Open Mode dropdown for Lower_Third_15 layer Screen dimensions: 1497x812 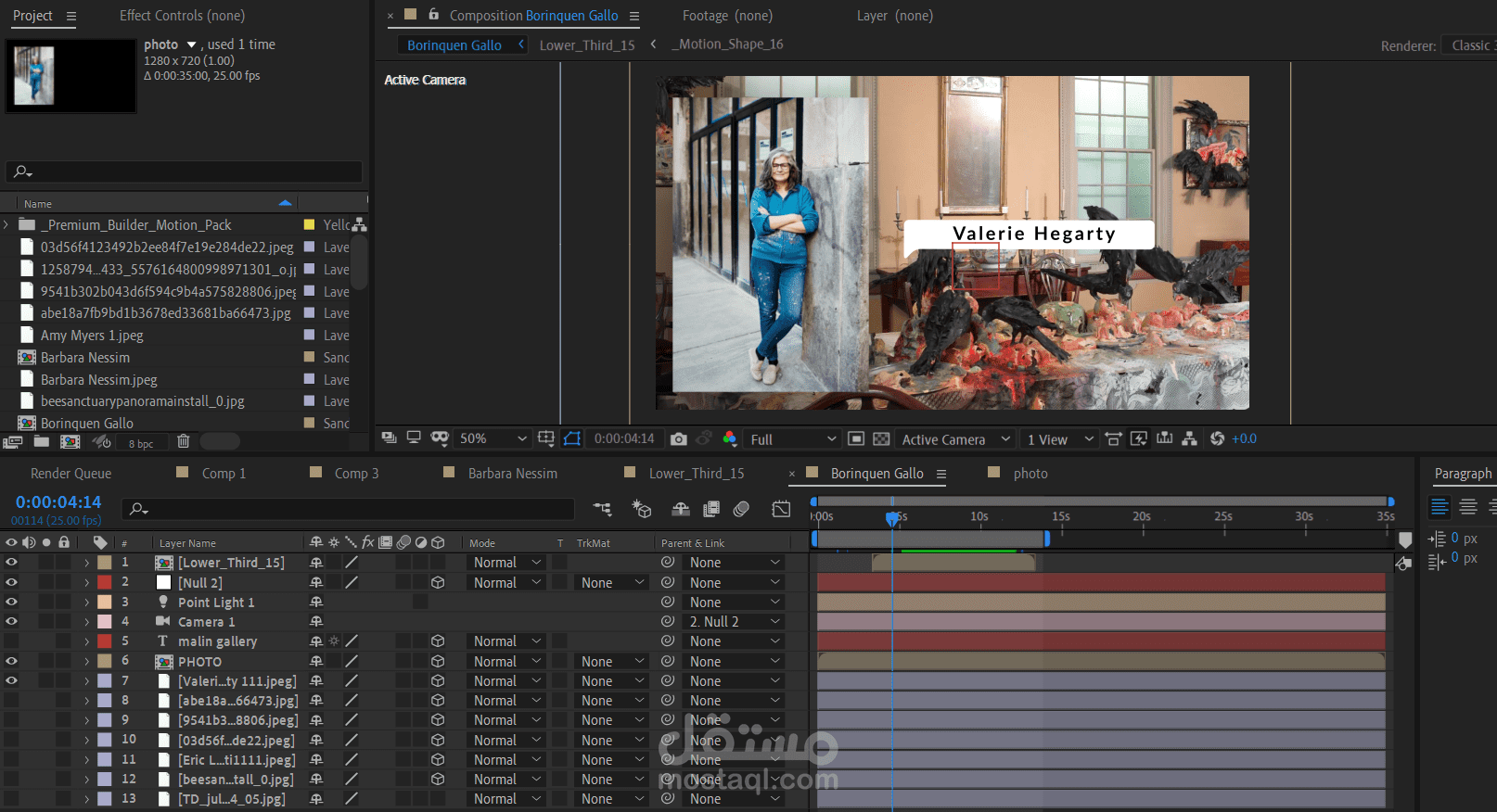tap(506, 563)
